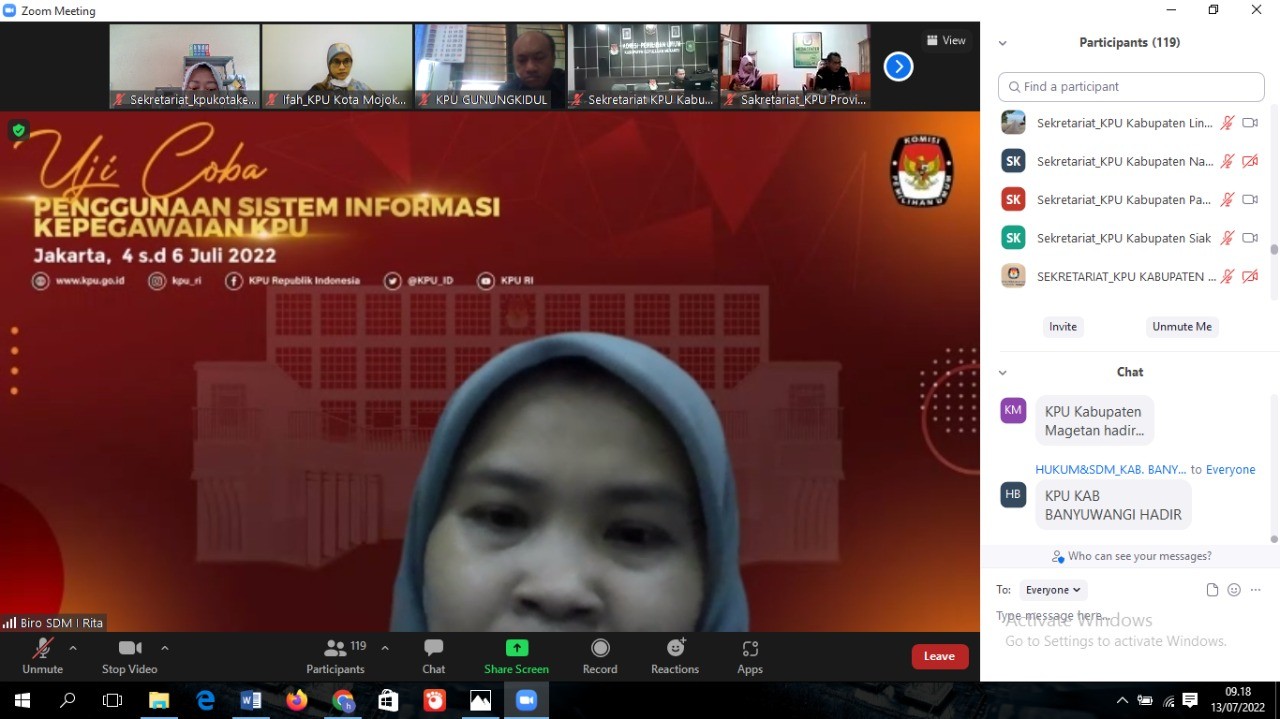Click the Apps icon in toolbar

(x=750, y=649)
